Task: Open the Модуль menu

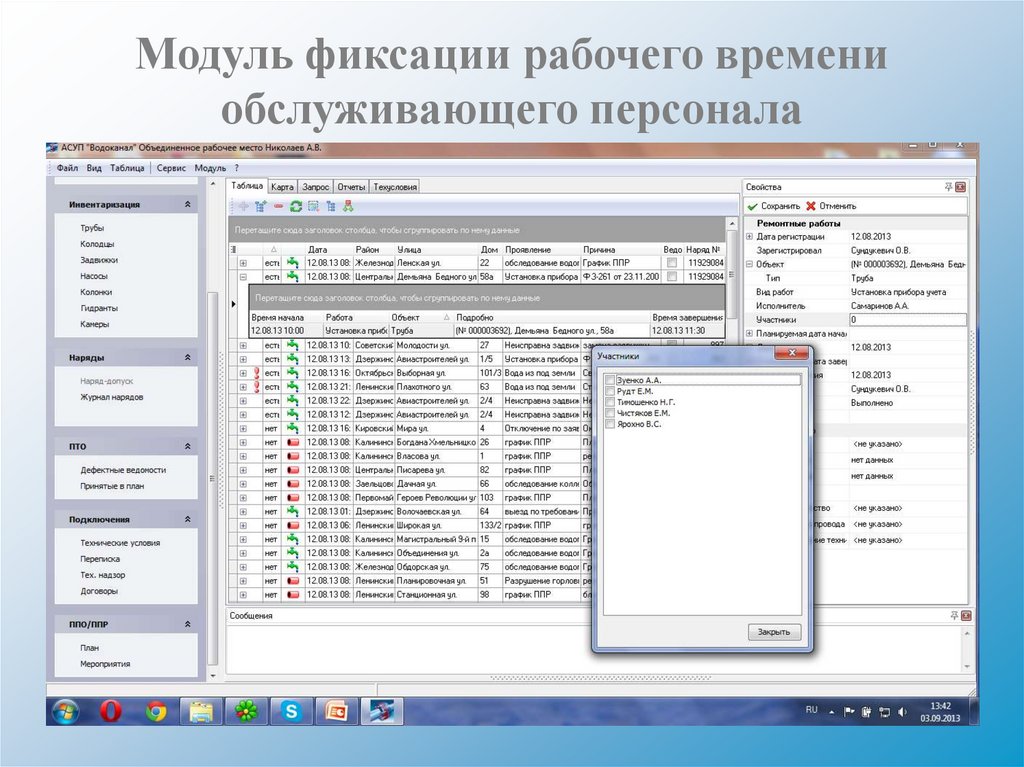Action: click(x=210, y=168)
